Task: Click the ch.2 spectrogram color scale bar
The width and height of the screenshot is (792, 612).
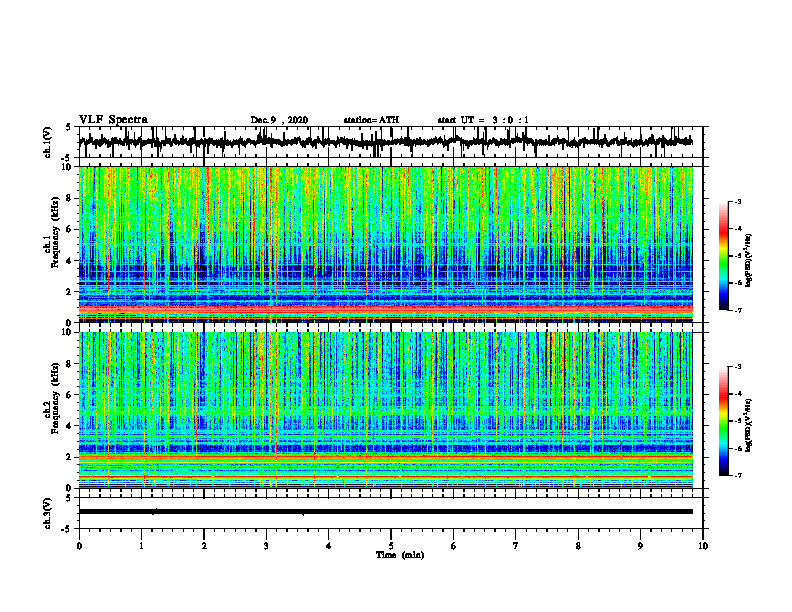Action: click(724, 421)
